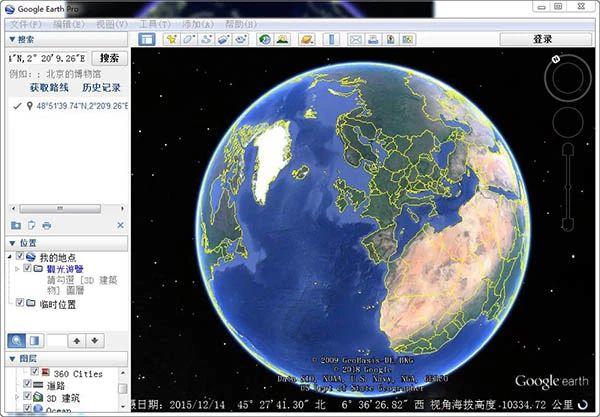This screenshot has width=600, height=417.
Task: Add a placemark with the pushpin icon
Action: pyautogui.click(x=171, y=39)
